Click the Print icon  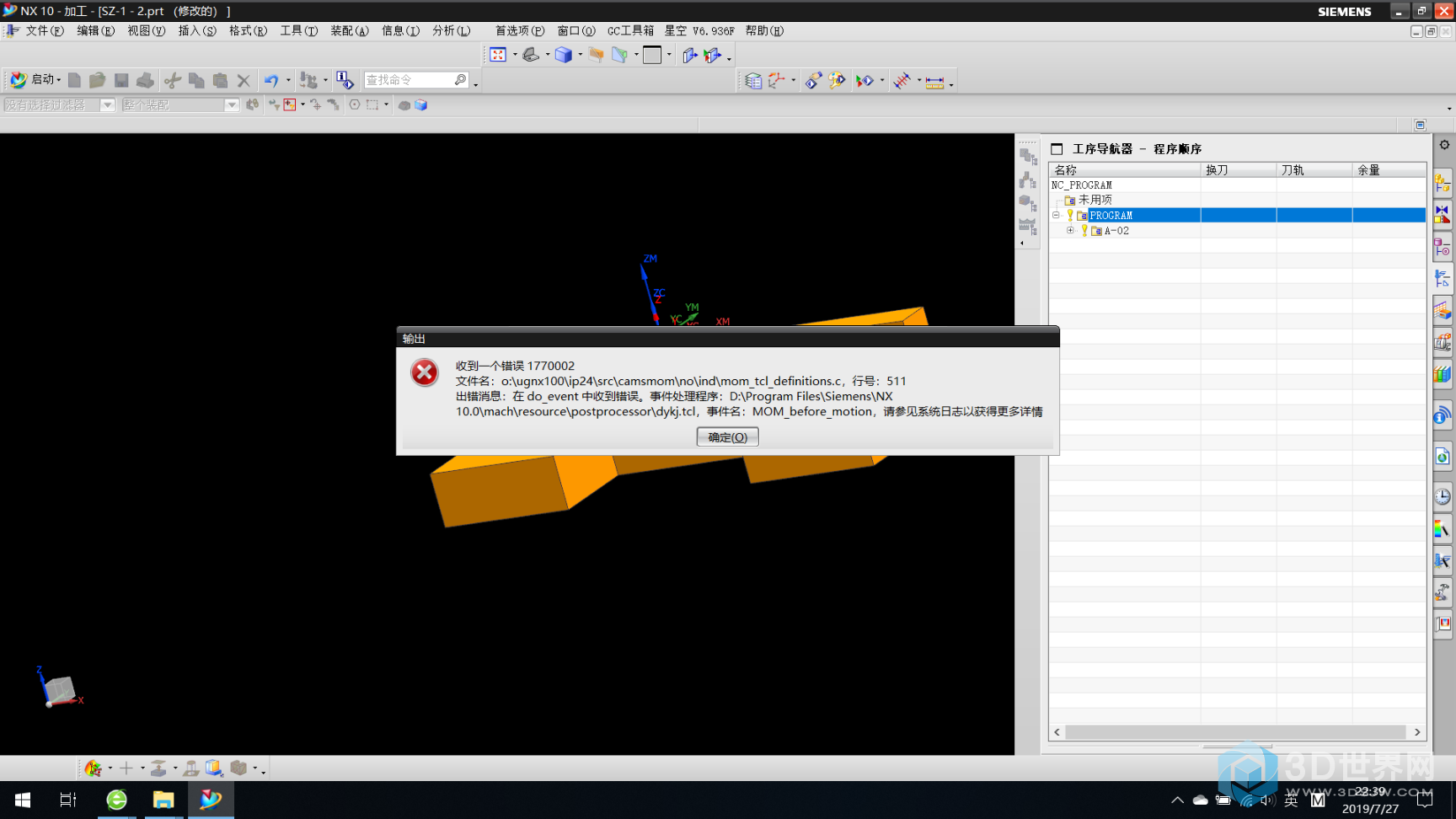click(x=145, y=80)
